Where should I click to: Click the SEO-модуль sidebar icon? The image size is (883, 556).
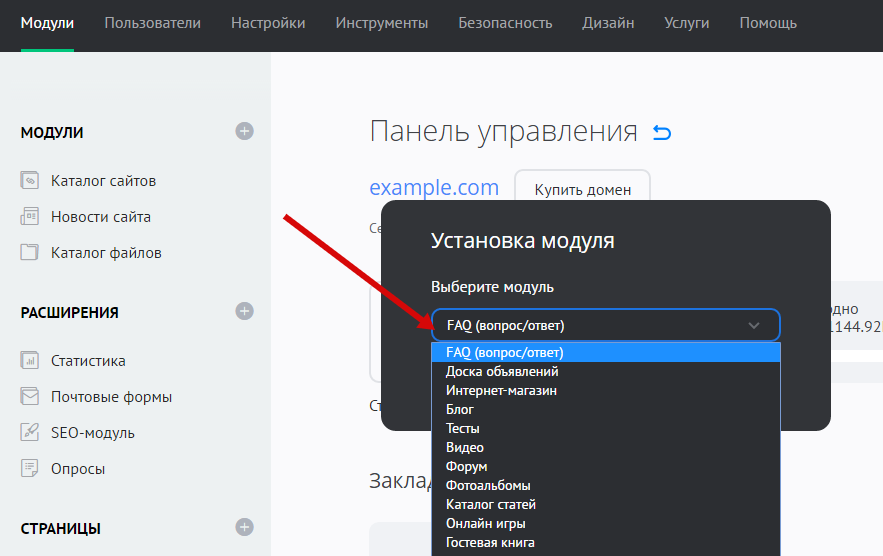[29, 433]
